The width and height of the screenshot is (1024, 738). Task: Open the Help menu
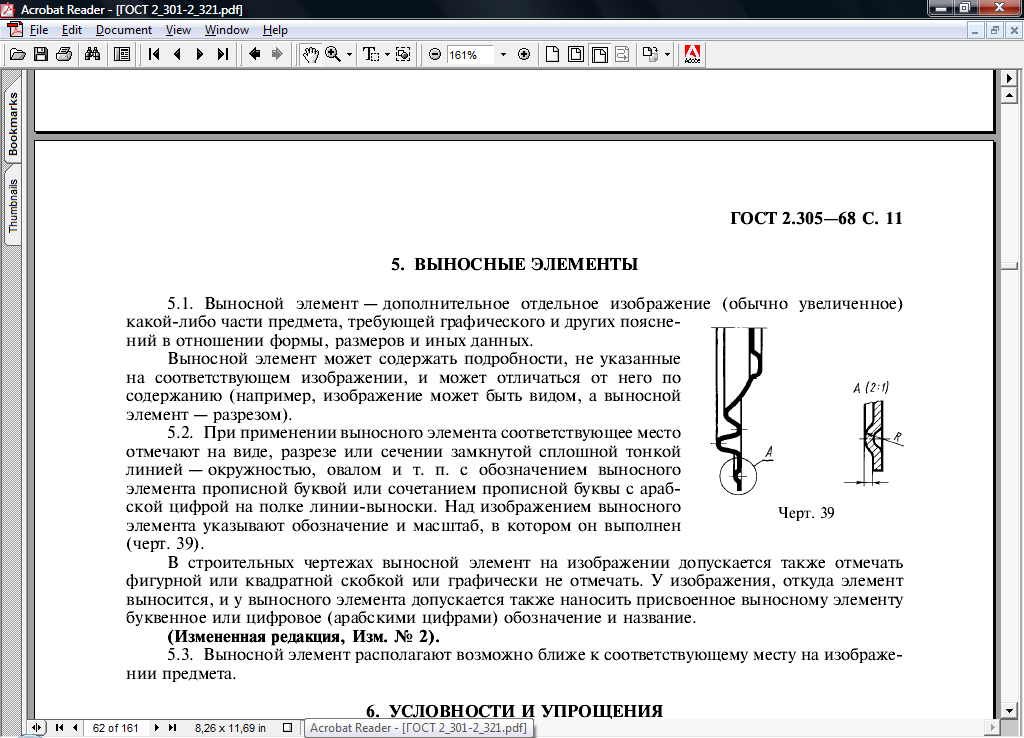pyautogui.click(x=275, y=30)
